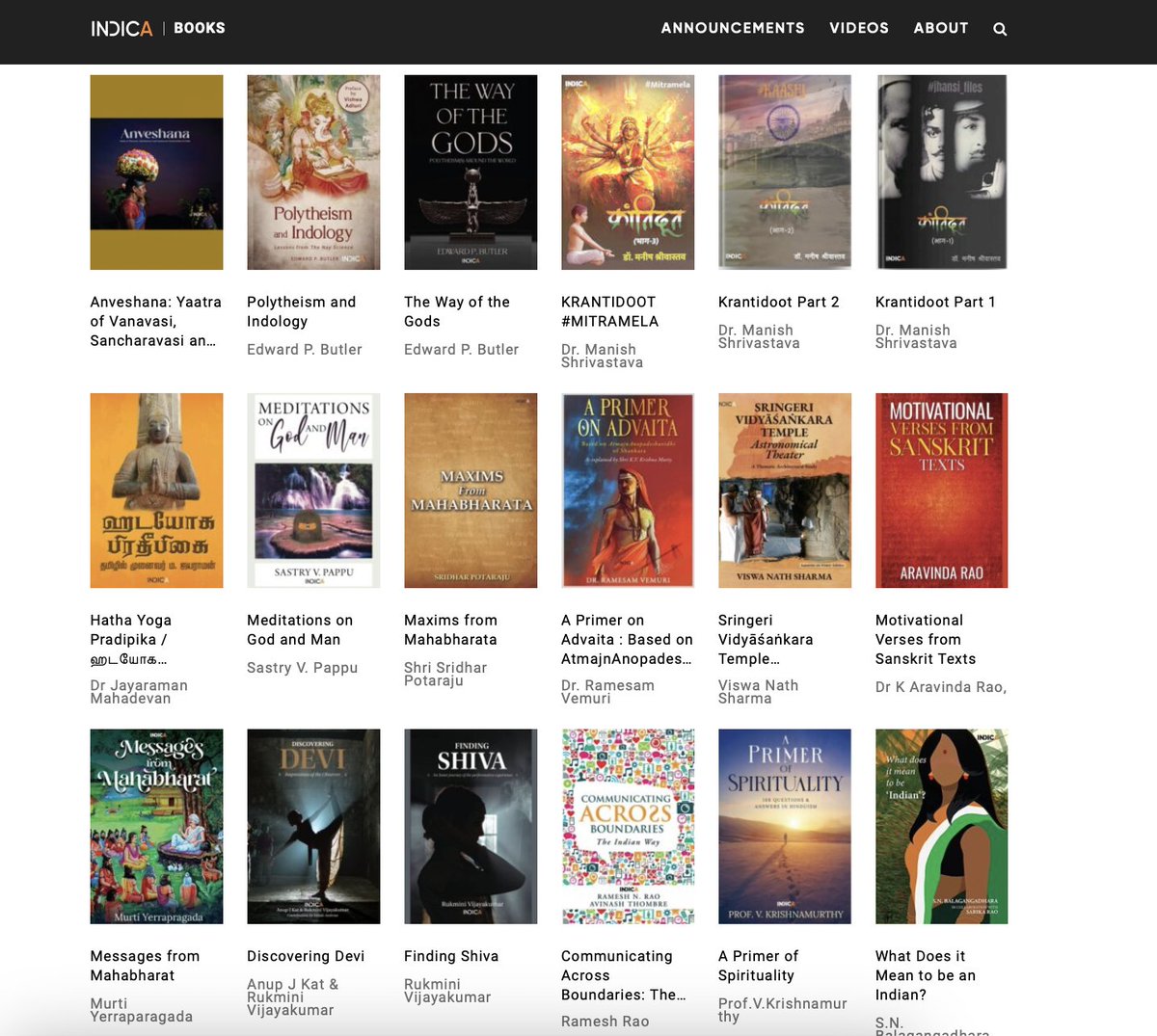Open What Does it Mean to be Indian cover
The image size is (1157, 1036).
(942, 827)
